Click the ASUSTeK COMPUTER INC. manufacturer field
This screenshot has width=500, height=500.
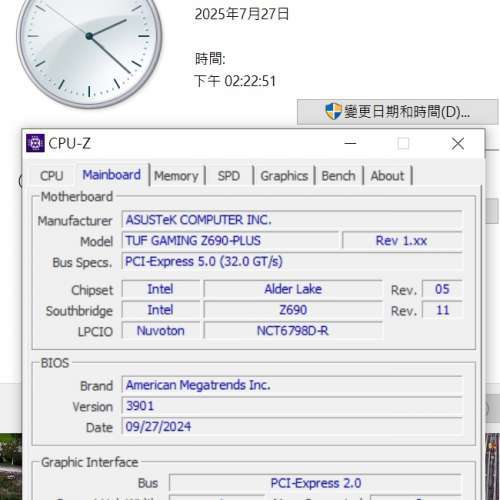pos(292,220)
